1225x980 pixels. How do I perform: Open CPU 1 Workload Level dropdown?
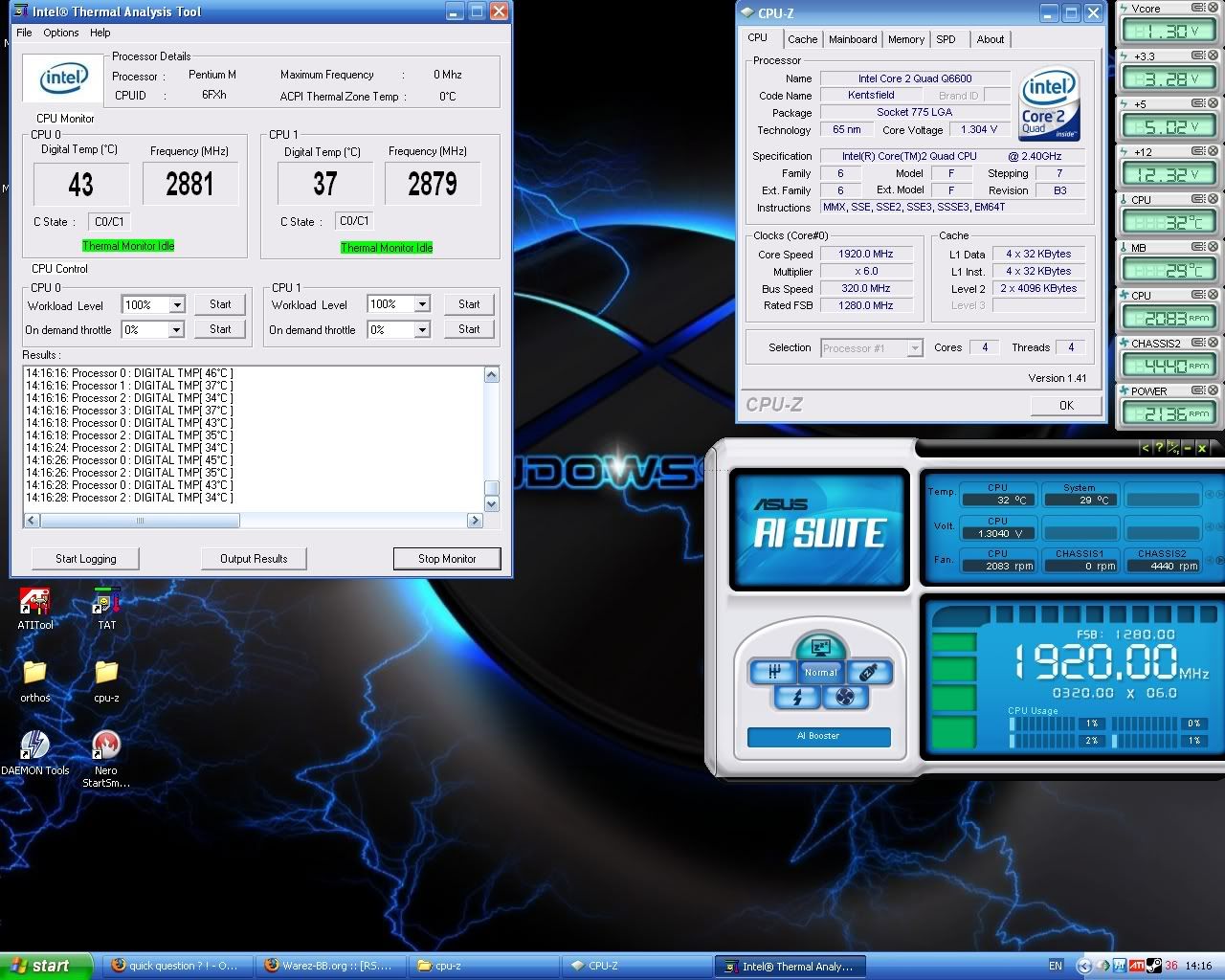pyautogui.click(x=422, y=304)
